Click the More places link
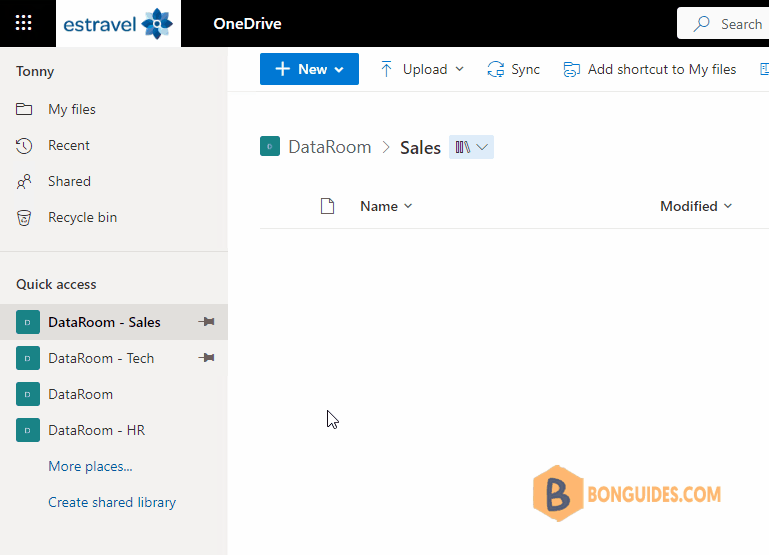The image size is (769, 555). (x=90, y=466)
